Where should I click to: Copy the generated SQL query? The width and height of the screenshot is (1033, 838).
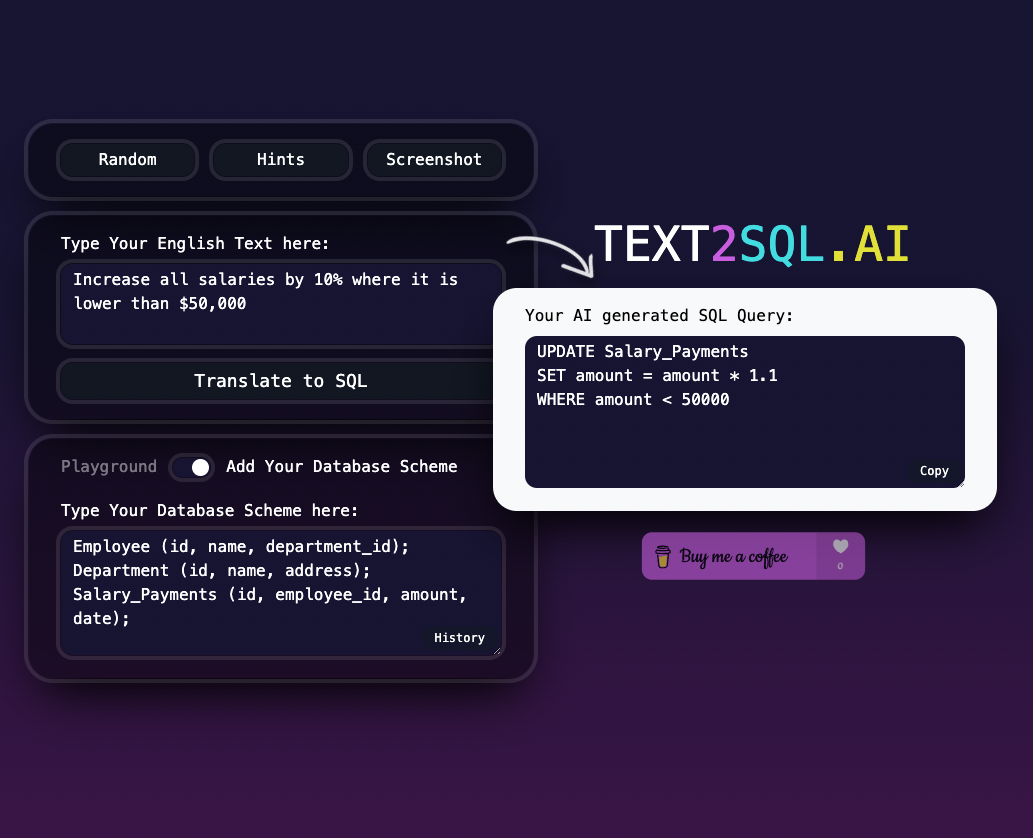pos(933,471)
